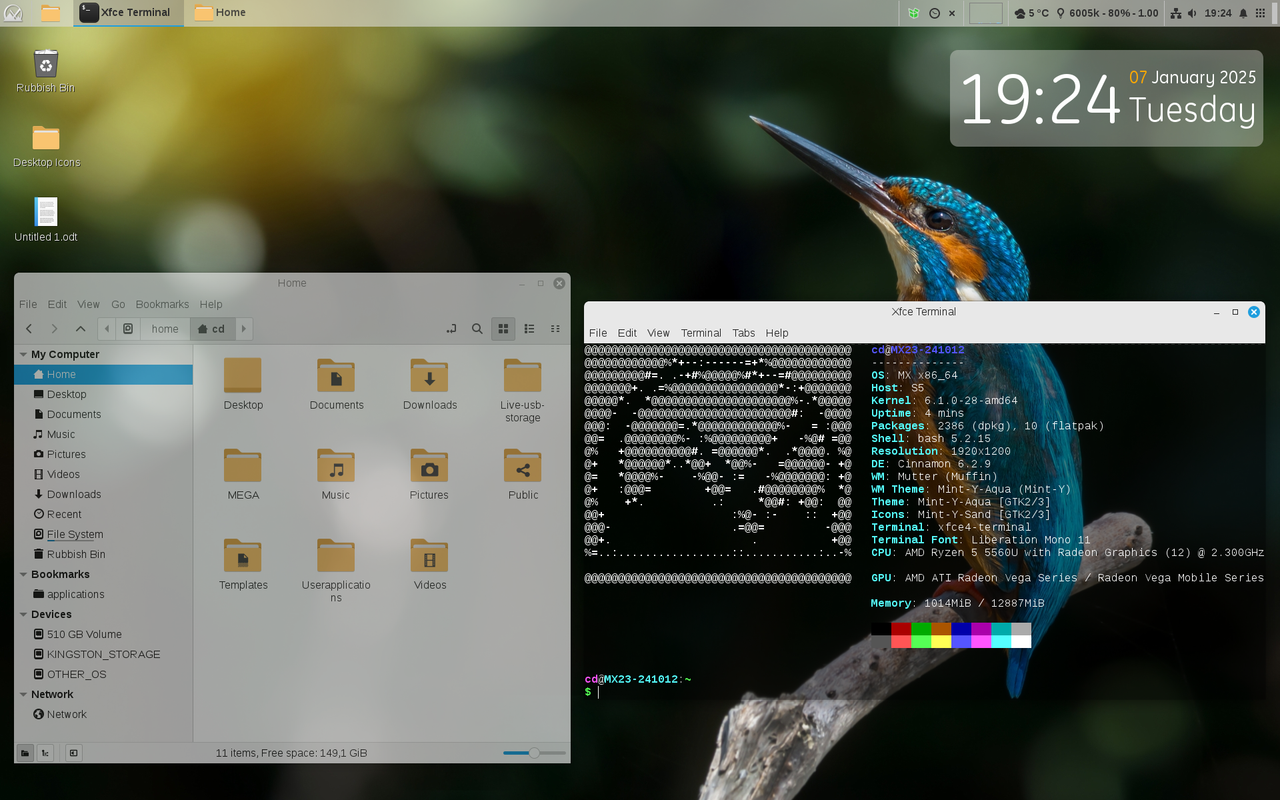This screenshot has height=800, width=1280.
Task: Click the 'cd' path bar button
Action: [x=211, y=328]
